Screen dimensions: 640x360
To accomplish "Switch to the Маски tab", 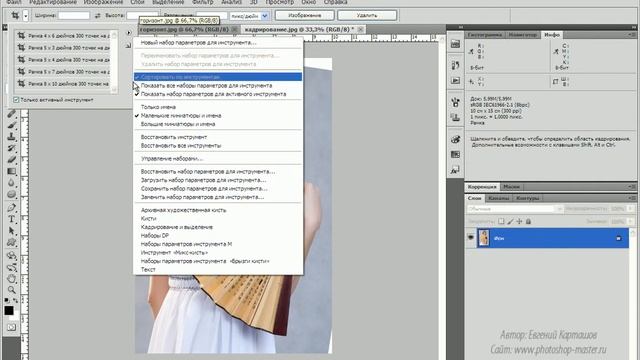I will tap(511, 187).
